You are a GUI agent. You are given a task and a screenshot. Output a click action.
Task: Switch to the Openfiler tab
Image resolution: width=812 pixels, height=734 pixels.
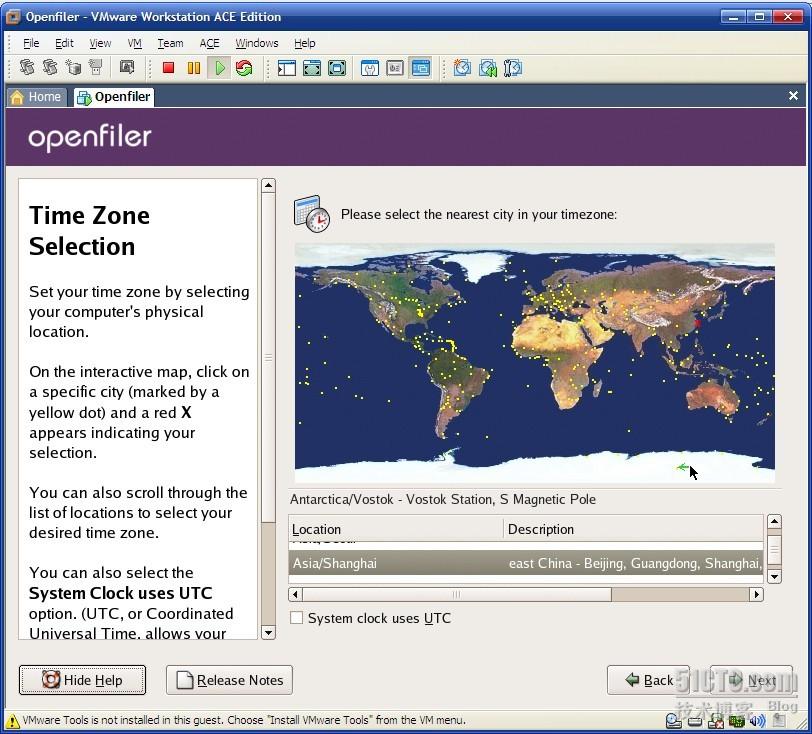point(114,97)
